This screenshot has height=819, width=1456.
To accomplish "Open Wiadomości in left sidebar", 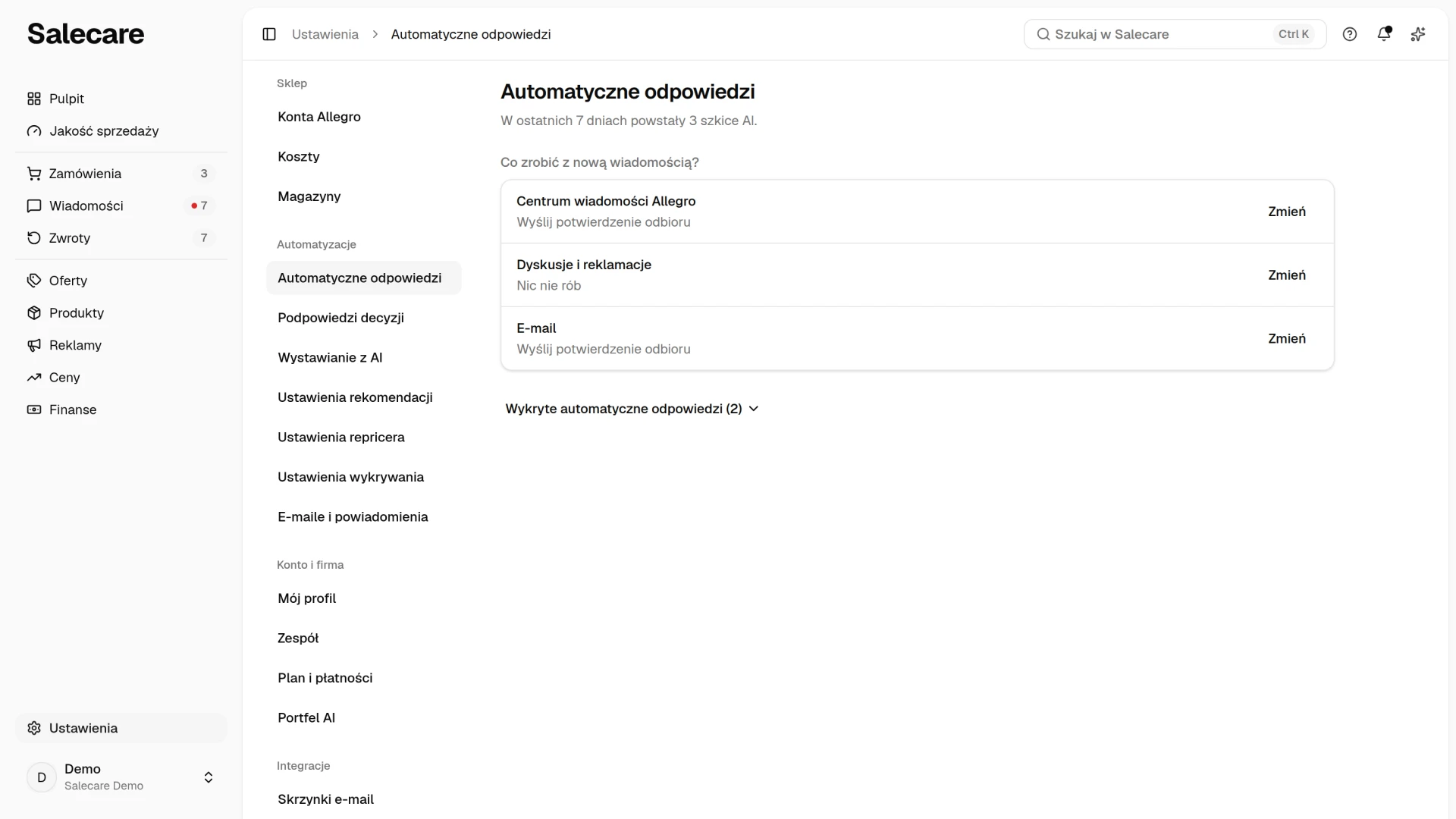I will tap(121, 206).
